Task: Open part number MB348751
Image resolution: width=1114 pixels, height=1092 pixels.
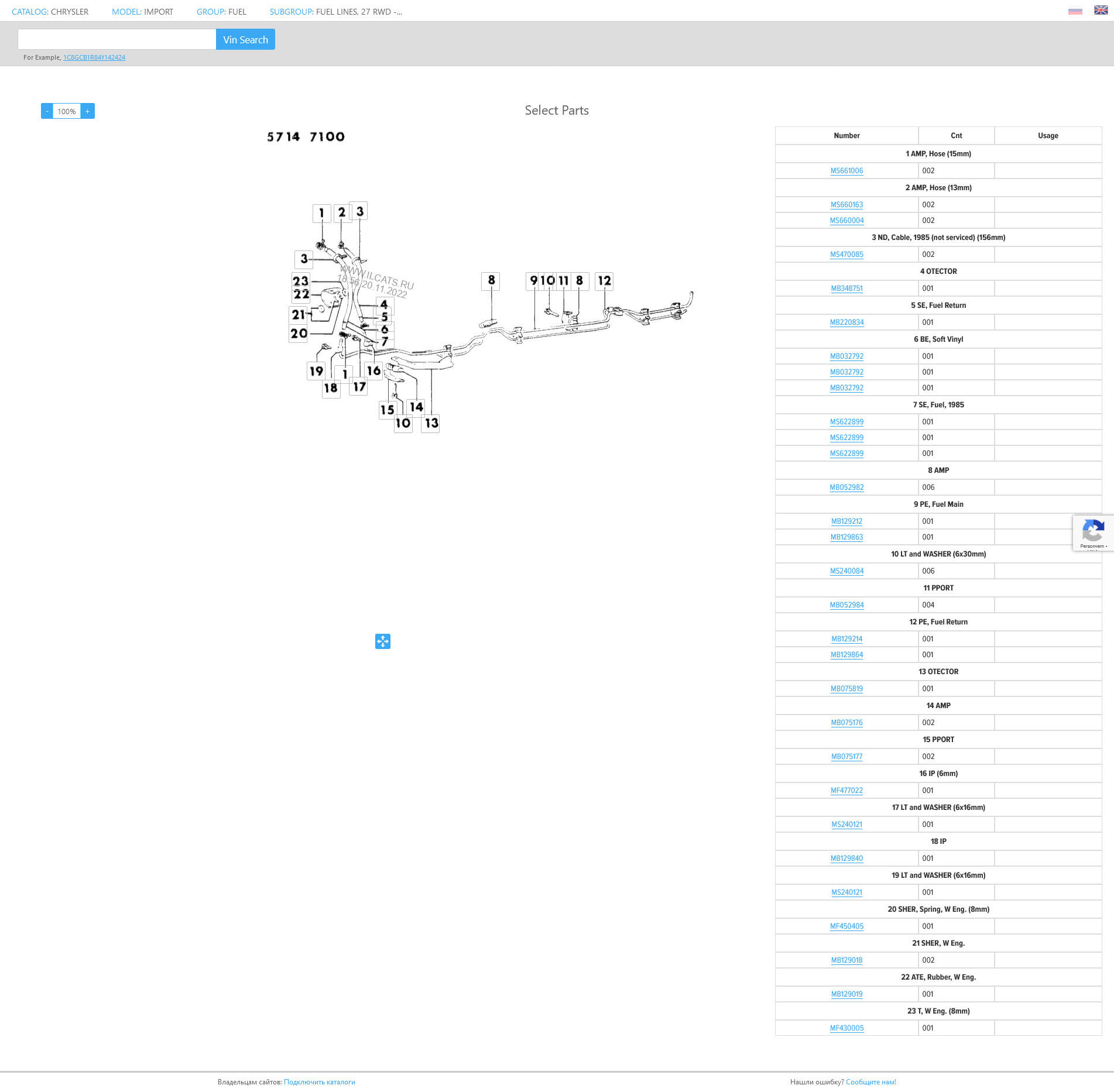Action: click(846, 289)
